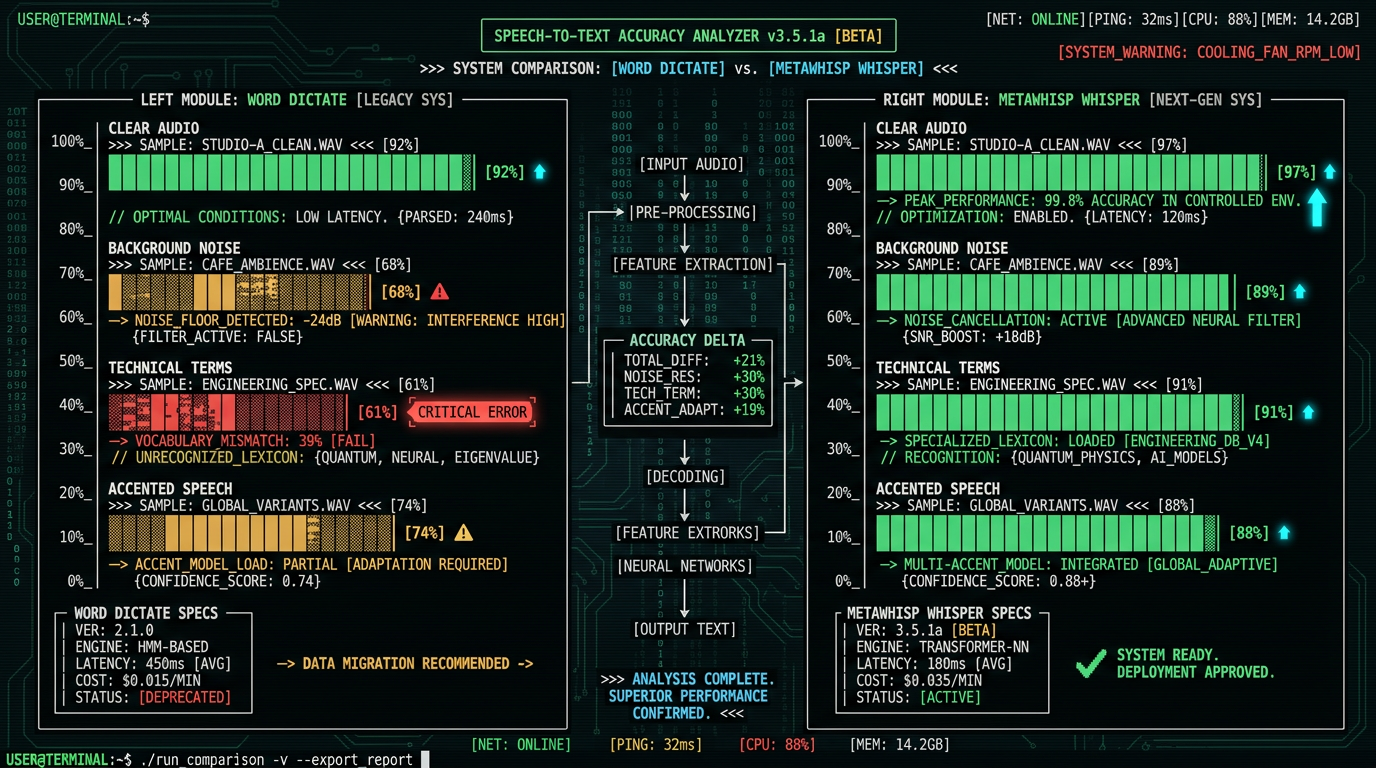Click the yellow [PING: 32ms] in the bottom status bar
The image size is (1376, 768).
point(656,744)
